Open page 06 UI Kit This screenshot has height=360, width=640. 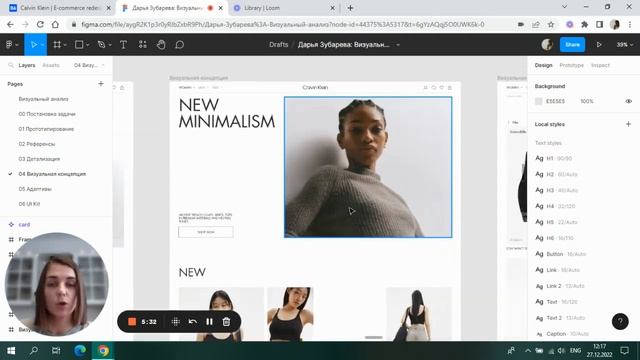coord(29,204)
